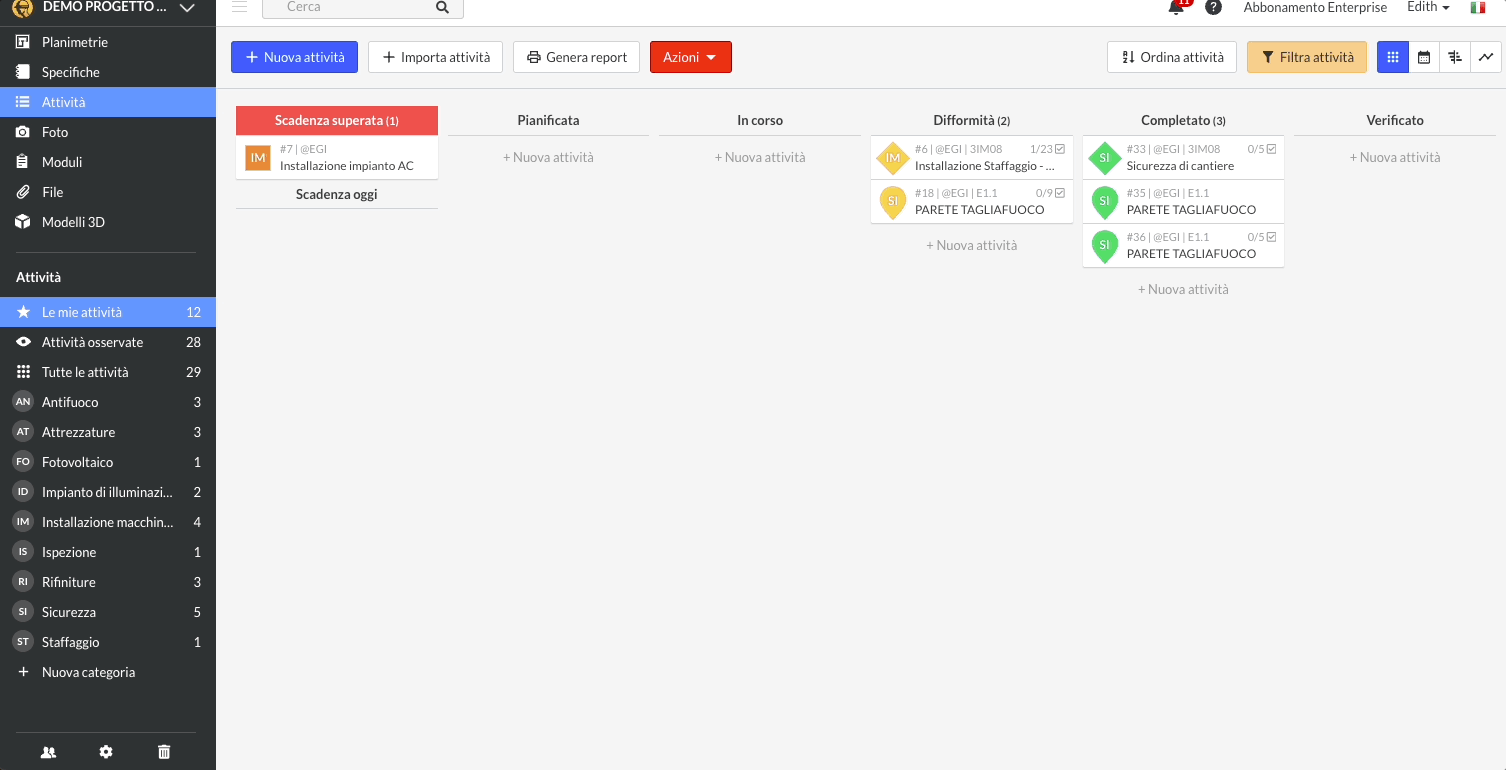Open Foto in the sidebar
The width and height of the screenshot is (1506, 770).
[108, 132]
